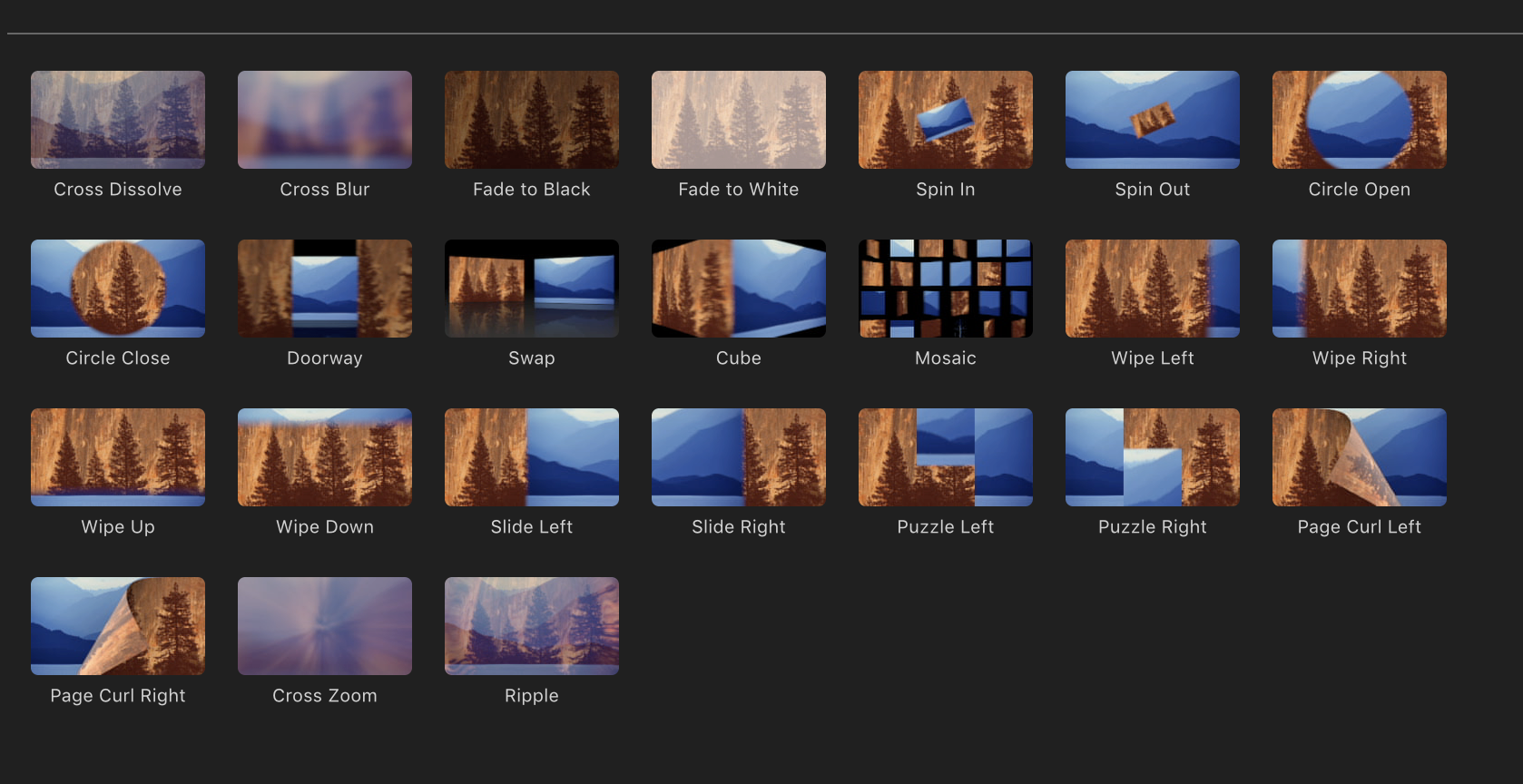Click the "Cube" label text
The height and width of the screenshot is (784, 1523).
(x=739, y=358)
